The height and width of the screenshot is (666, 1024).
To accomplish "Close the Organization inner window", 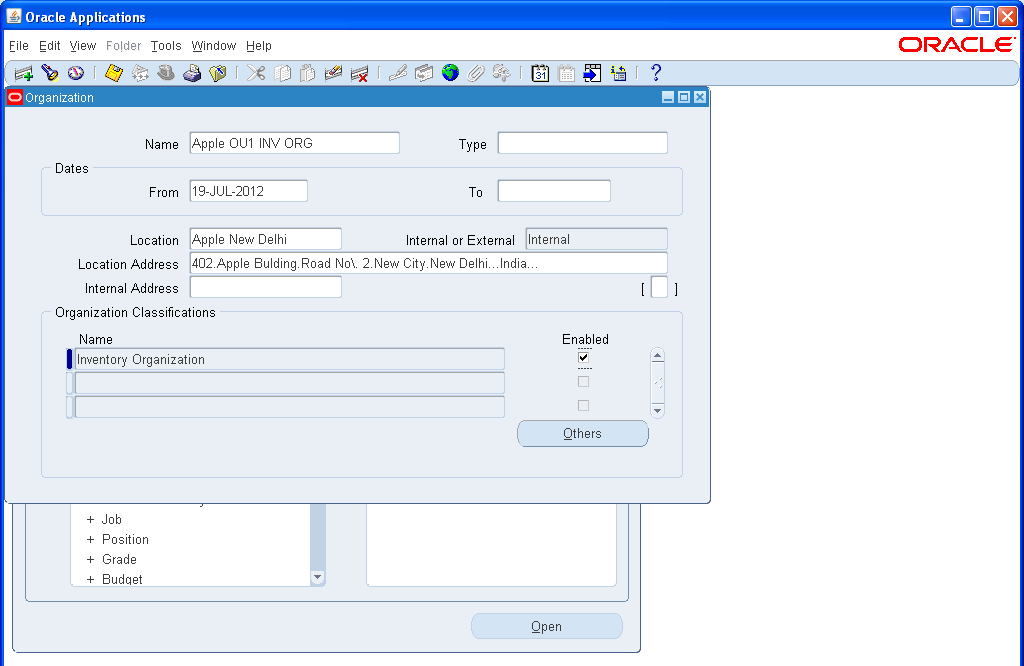I will click(x=699, y=97).
